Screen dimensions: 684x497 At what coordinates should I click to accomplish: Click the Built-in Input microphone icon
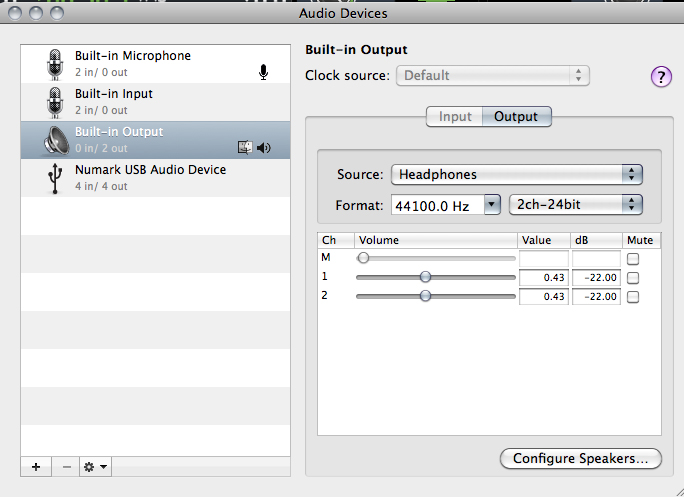[x=53, y=102]
